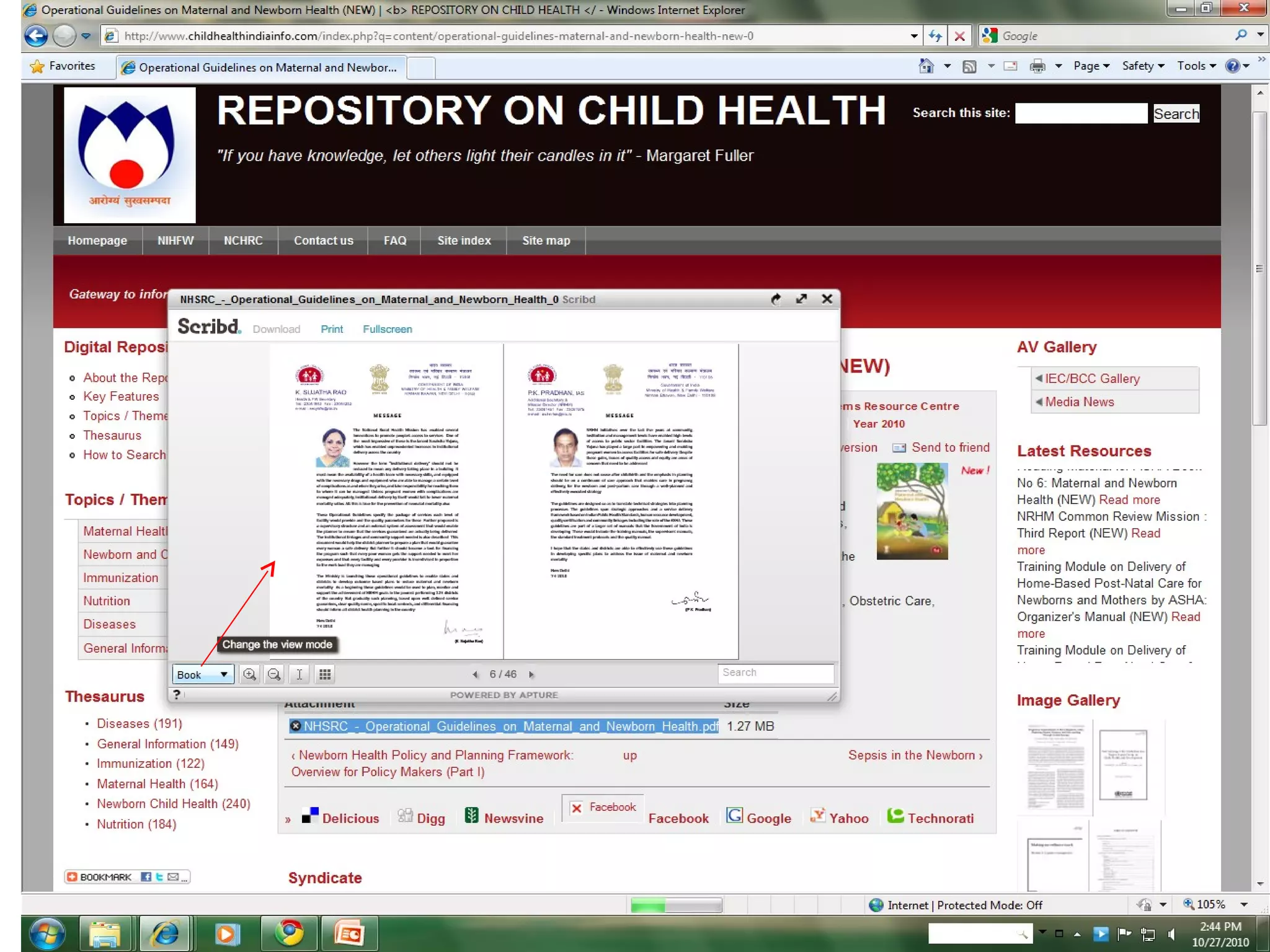The width and height of the screenshot is (1270, 952).
Task: Select the text cursor tool
Action: click(299, 674)
